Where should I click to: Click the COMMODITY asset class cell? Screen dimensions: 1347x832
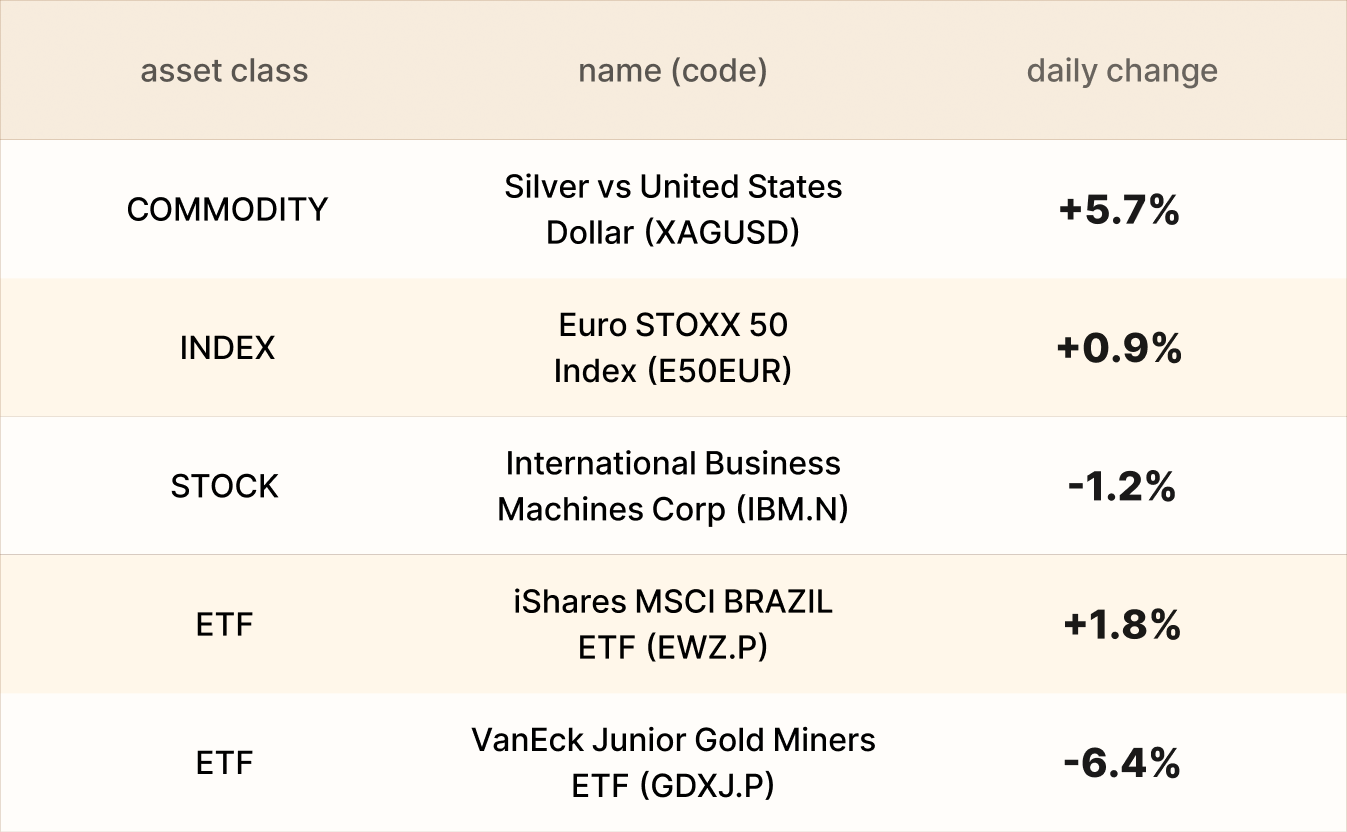click(227, 209)
